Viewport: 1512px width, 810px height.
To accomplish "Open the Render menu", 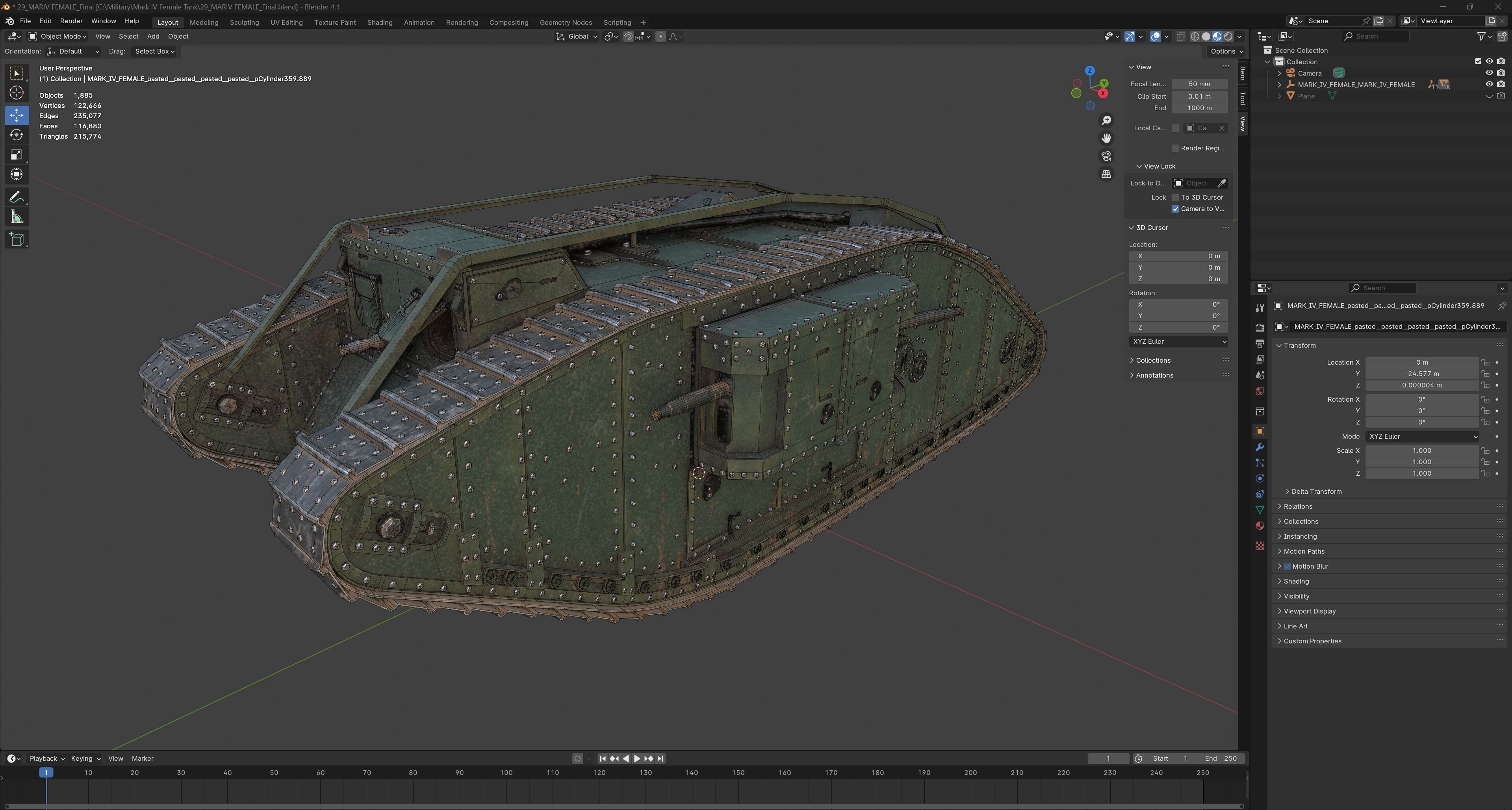I will click(71, 21).
